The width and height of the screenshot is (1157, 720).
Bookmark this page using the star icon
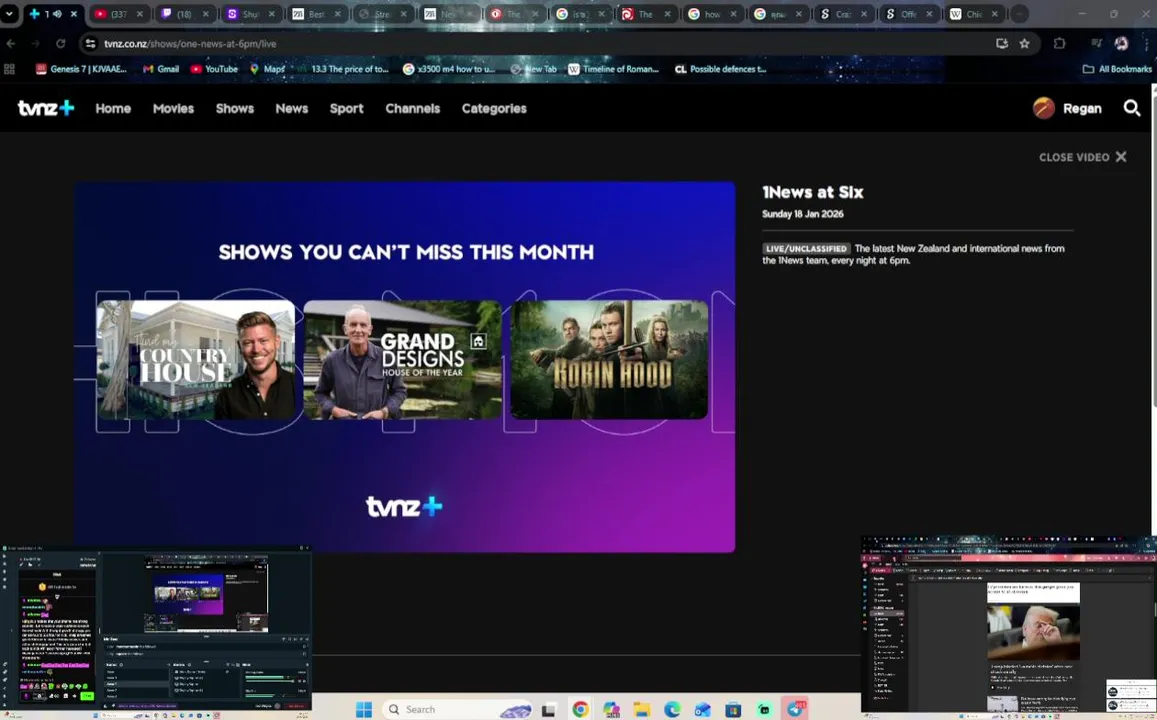point(1024,44)
